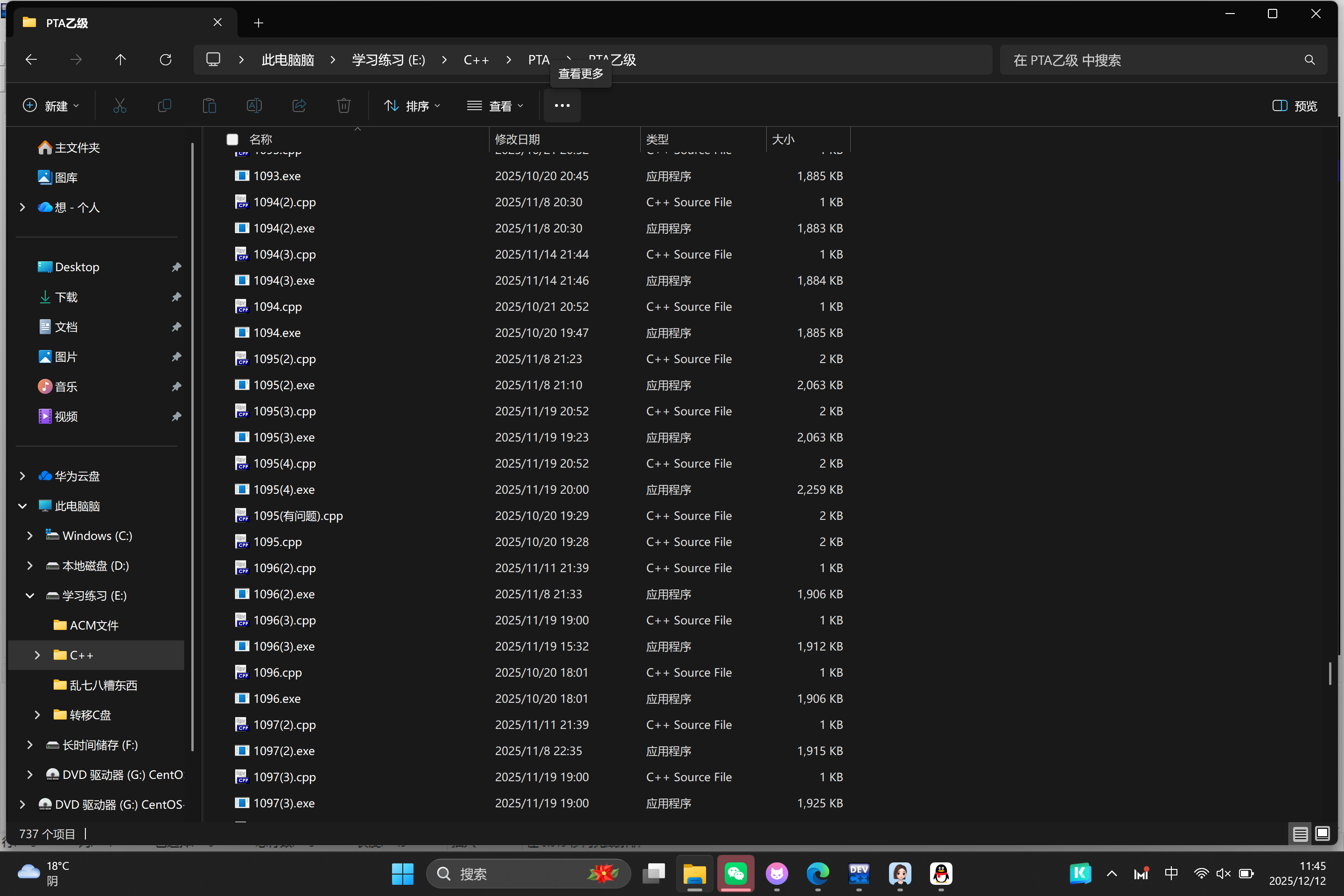1344x896 pixels.
Task: Sort by the 修改日期 column header
Action: point(517,140)
